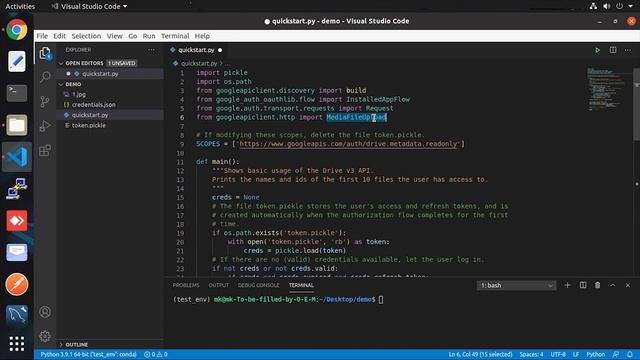Select quickstart.py under Open Editors
This screenshot has height=360, width=640.
point(100,74)
